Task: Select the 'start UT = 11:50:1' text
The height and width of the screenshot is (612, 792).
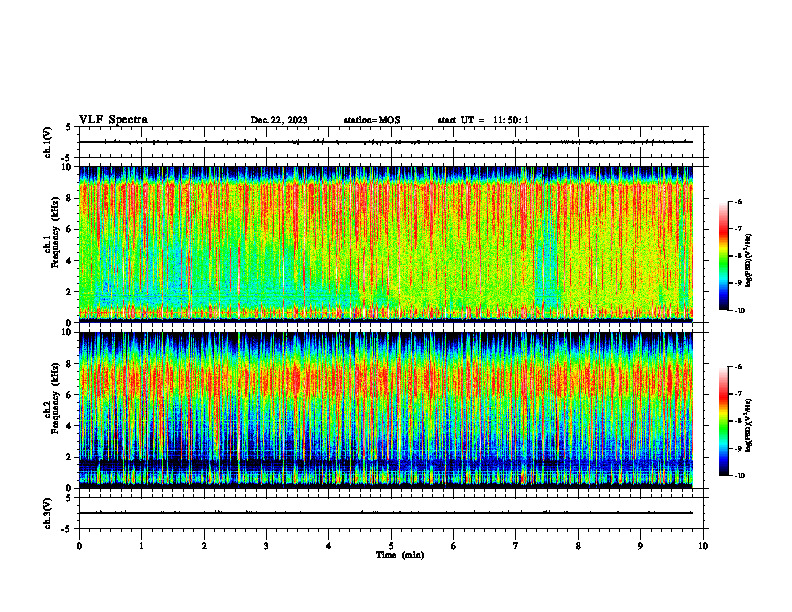Action: point(483,120)
